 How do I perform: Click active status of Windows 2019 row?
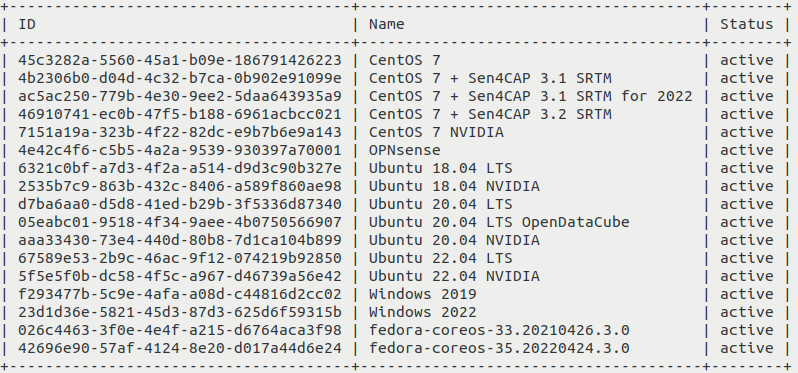click(747, 294)
